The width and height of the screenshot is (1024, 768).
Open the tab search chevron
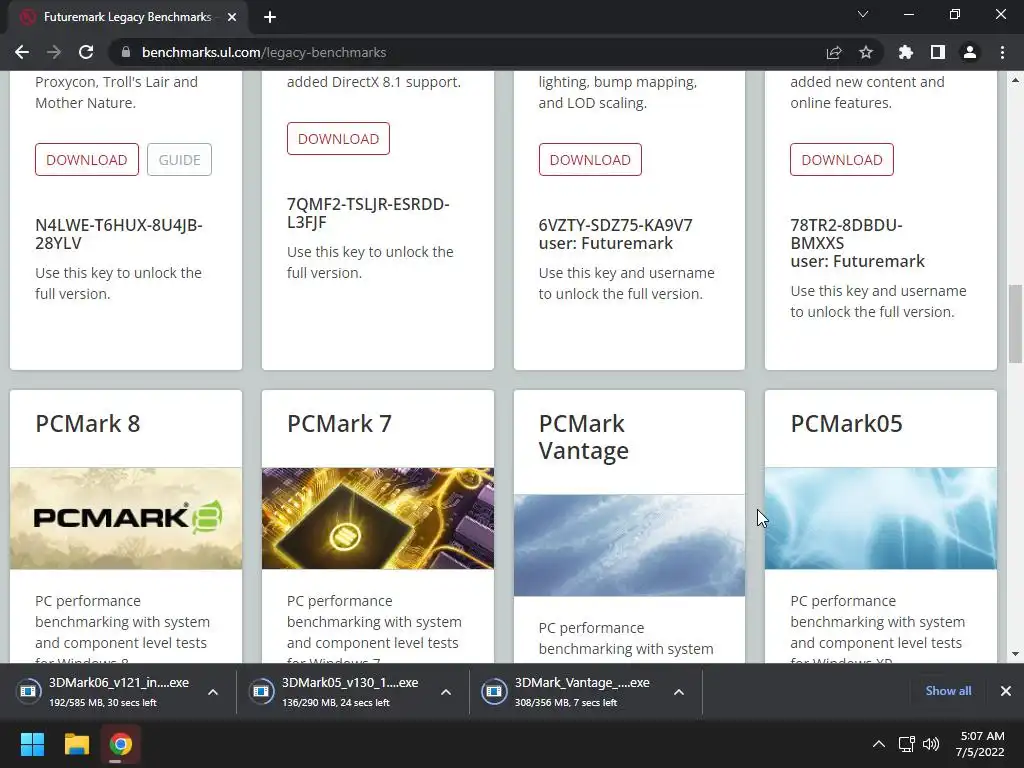click(863, 14)
